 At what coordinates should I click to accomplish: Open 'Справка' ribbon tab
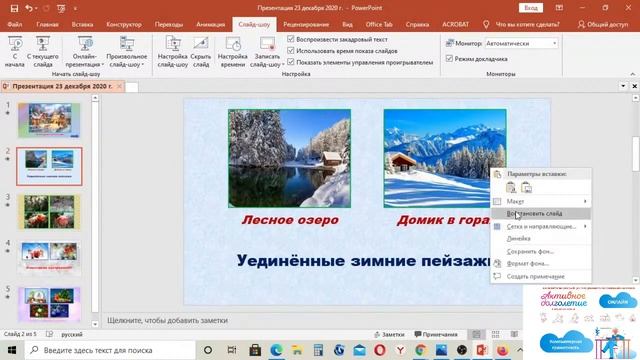point(417,24)
